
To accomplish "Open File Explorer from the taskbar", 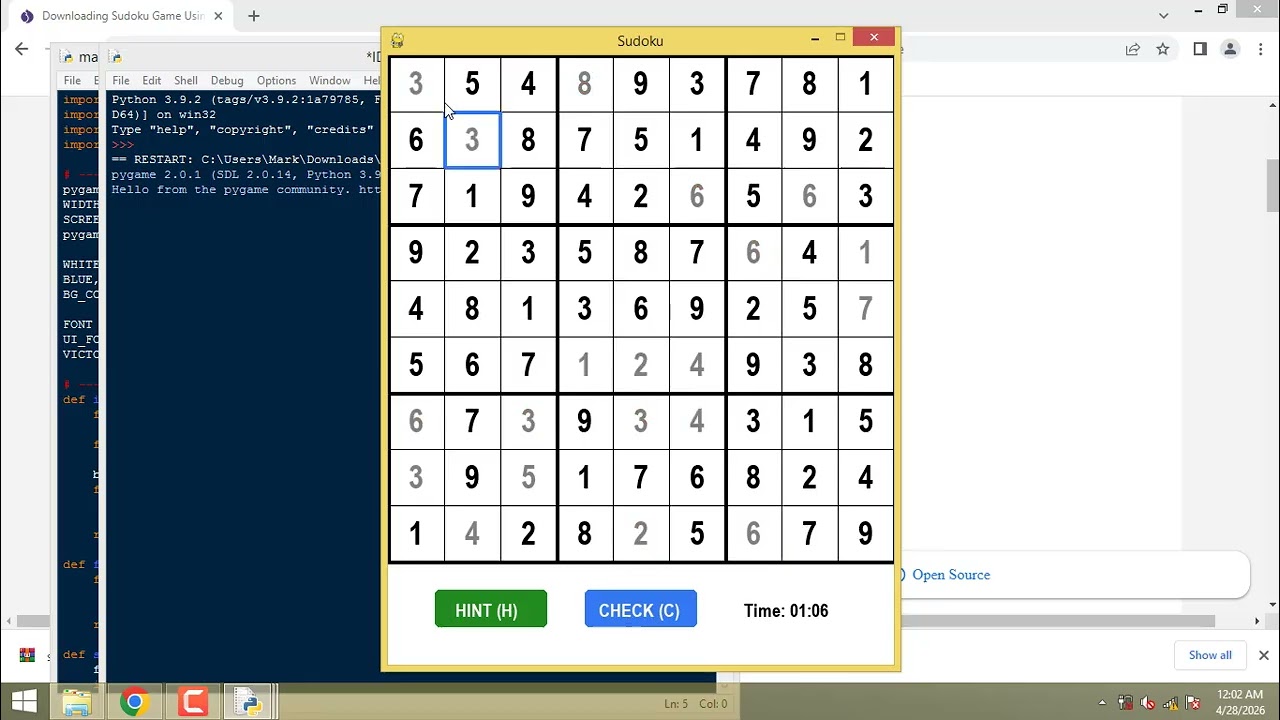I will (x=77, y=702).
